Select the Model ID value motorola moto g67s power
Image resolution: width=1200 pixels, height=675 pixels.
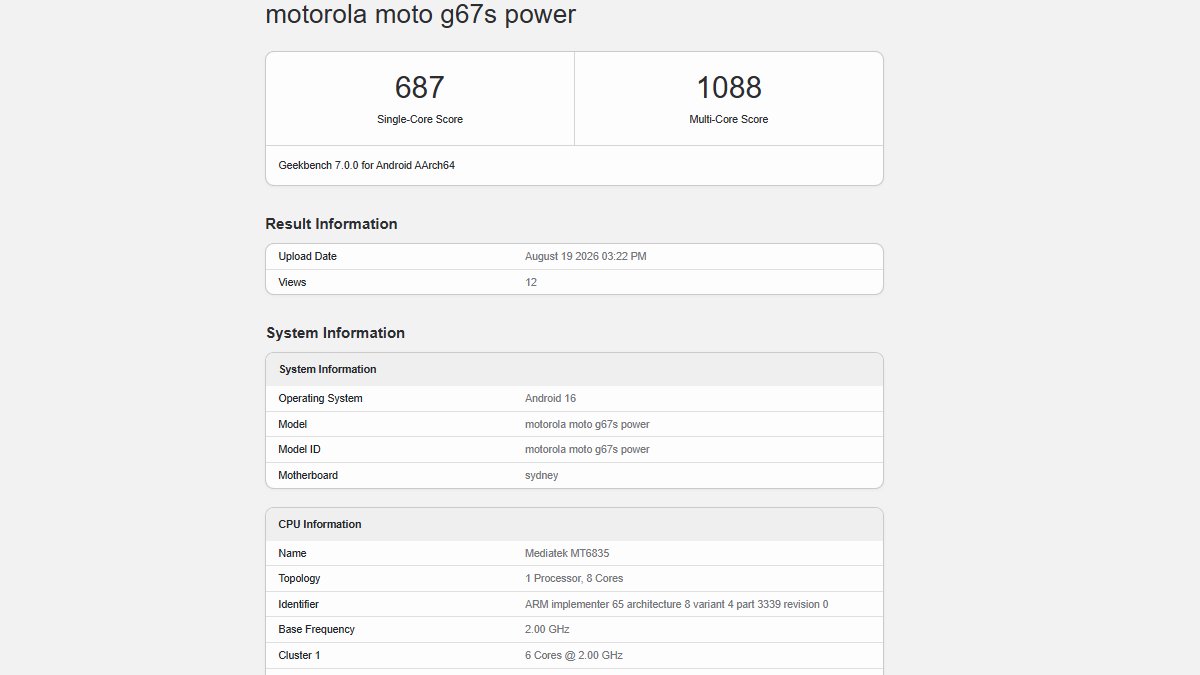click(x=587, y=449)
